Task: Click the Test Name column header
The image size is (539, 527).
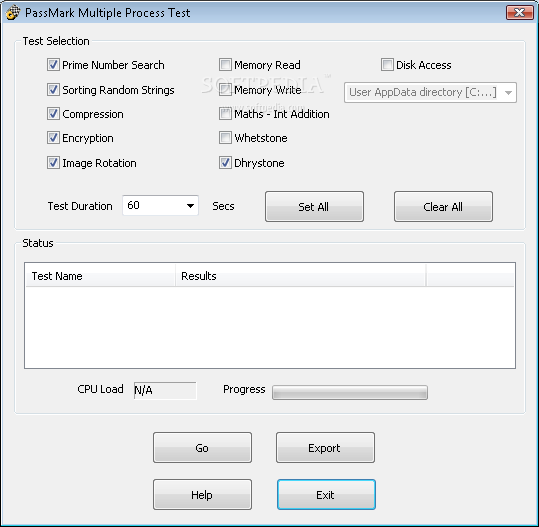Action: (x=100, y=276)
